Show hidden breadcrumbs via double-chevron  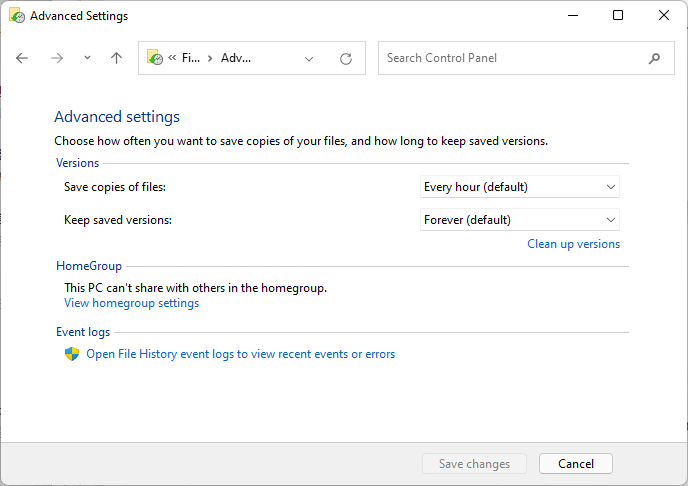point(172,58)
